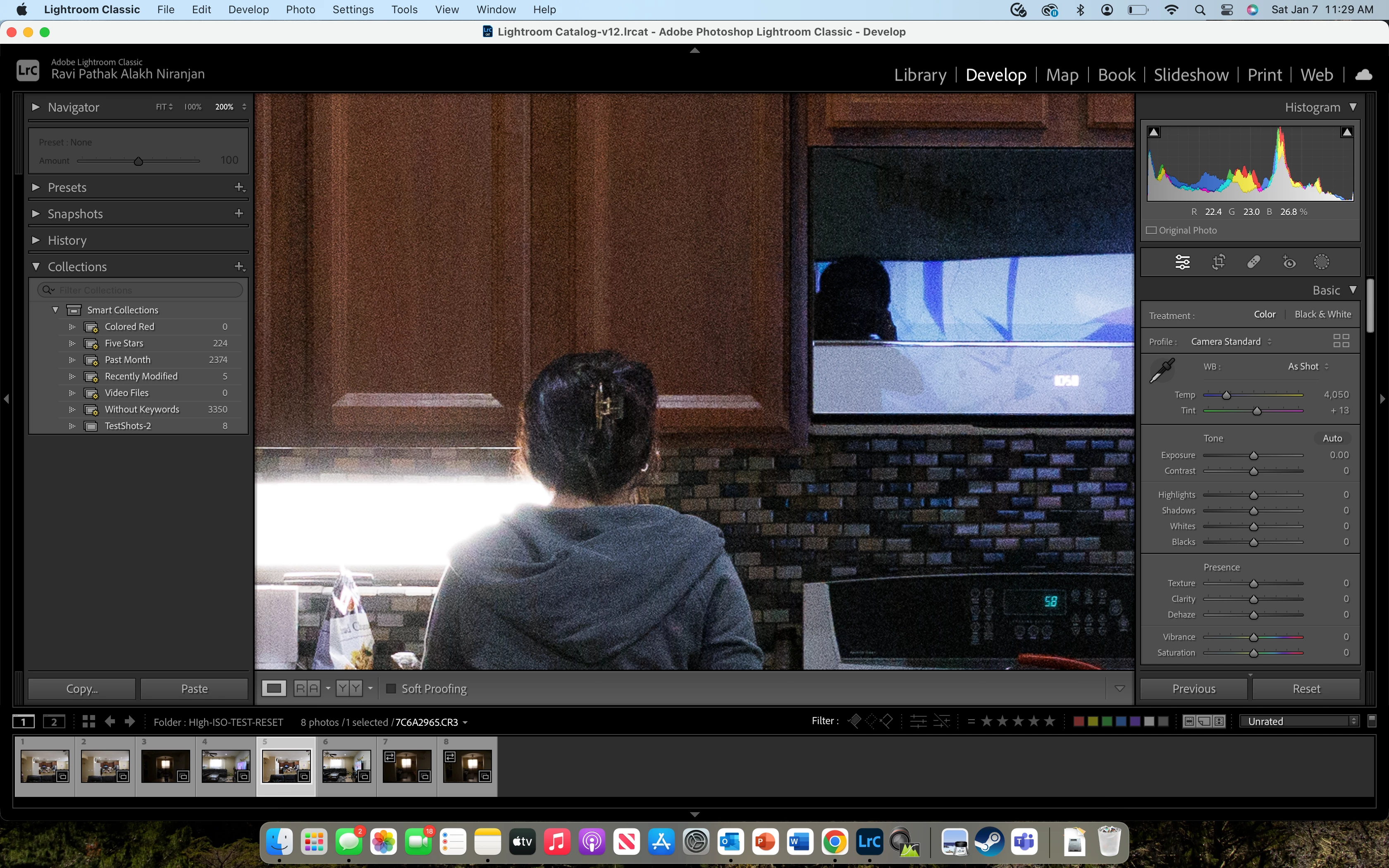This screenshot has height=868, width=1389.
Task: Check the Original Photo checkbox
Action: tap(1151, 230)
